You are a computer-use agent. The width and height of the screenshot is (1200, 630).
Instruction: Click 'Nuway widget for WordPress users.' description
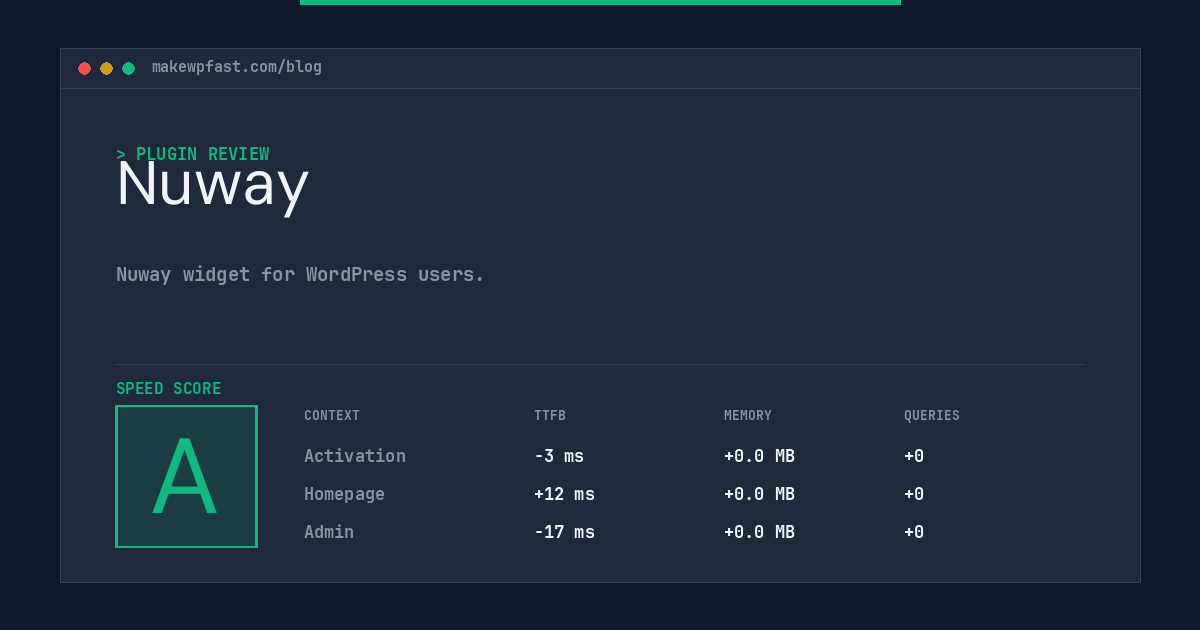tap(300, 274)
